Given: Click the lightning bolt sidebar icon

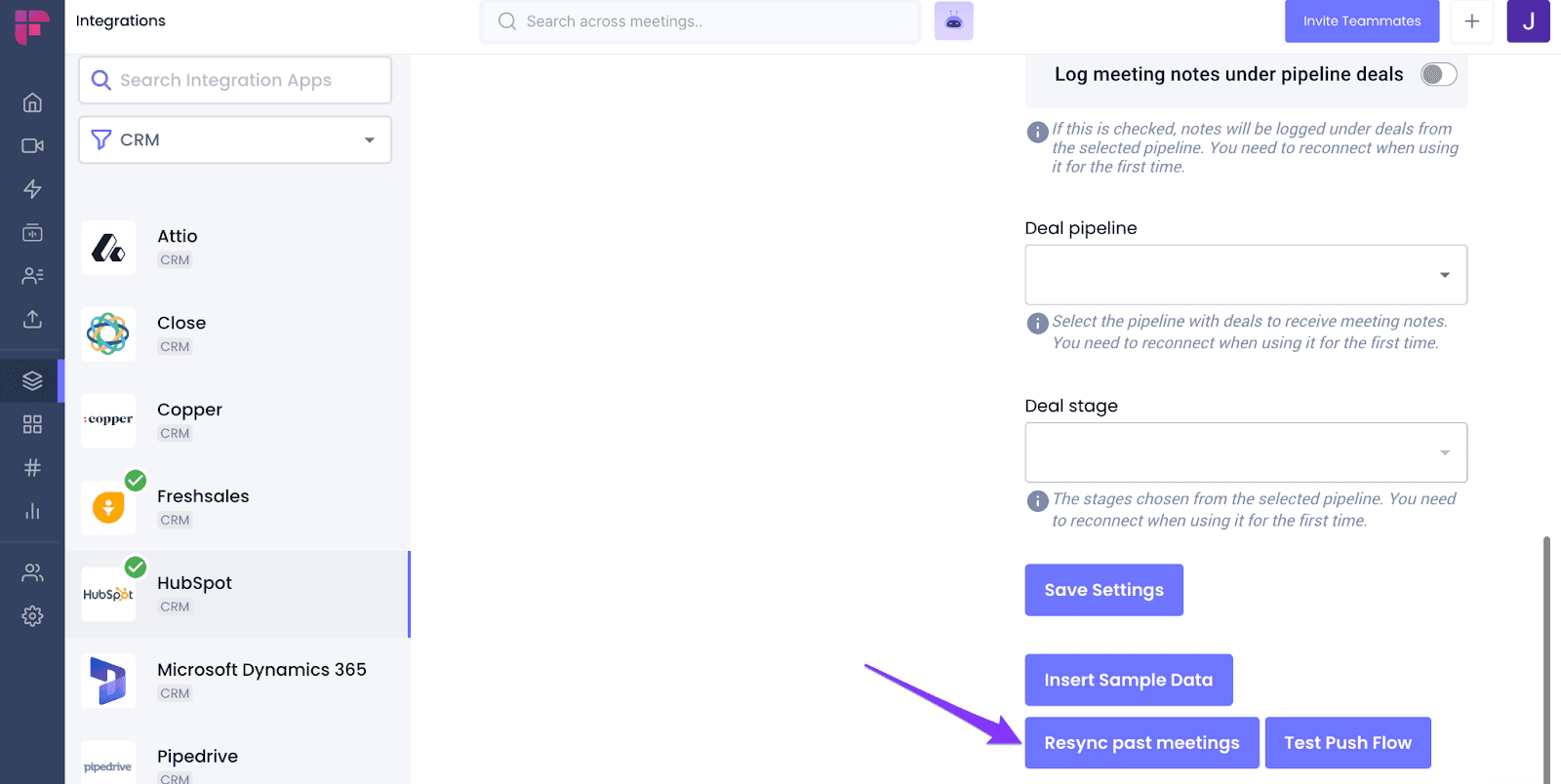Looking at the screenshot, I should click(32, 189).
